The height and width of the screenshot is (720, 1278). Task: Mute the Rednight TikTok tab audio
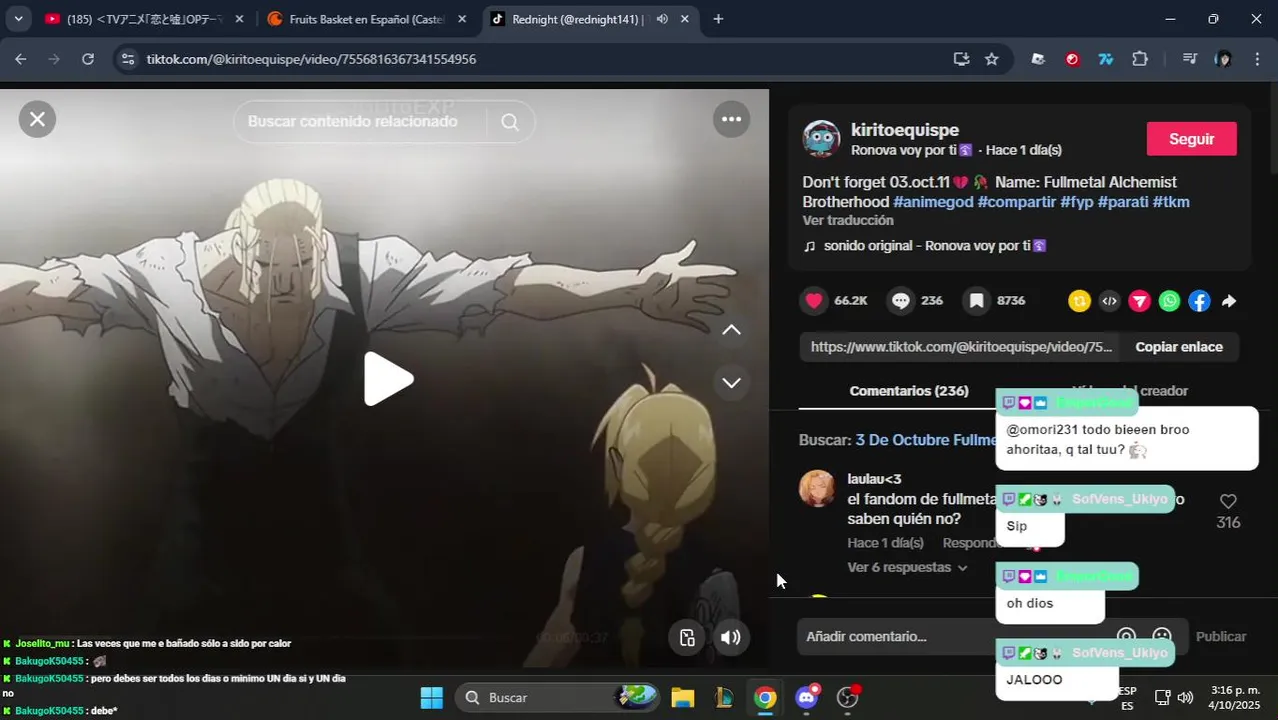click(662, 19)
